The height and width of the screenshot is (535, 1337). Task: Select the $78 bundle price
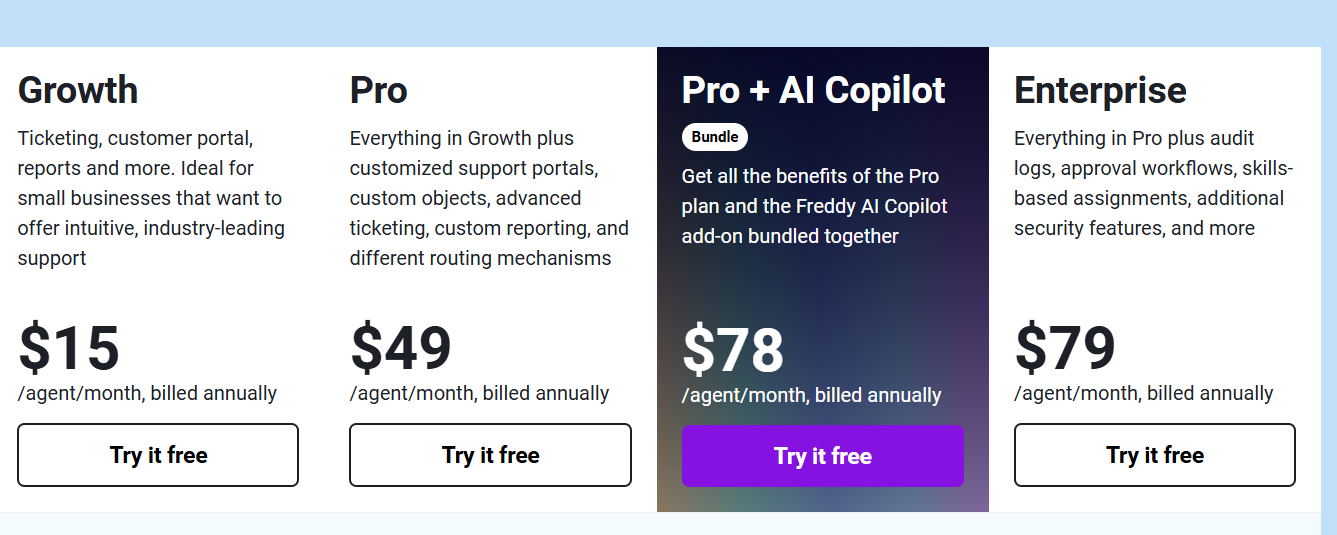[733, 350]
